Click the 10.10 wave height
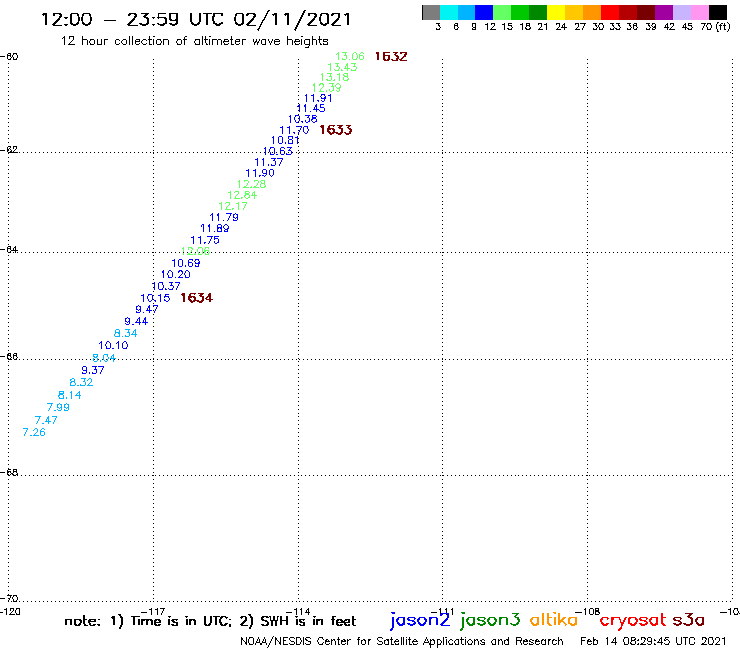Image resolution: width=740 pixels, height=650 pixels. (x=113, y=345)
